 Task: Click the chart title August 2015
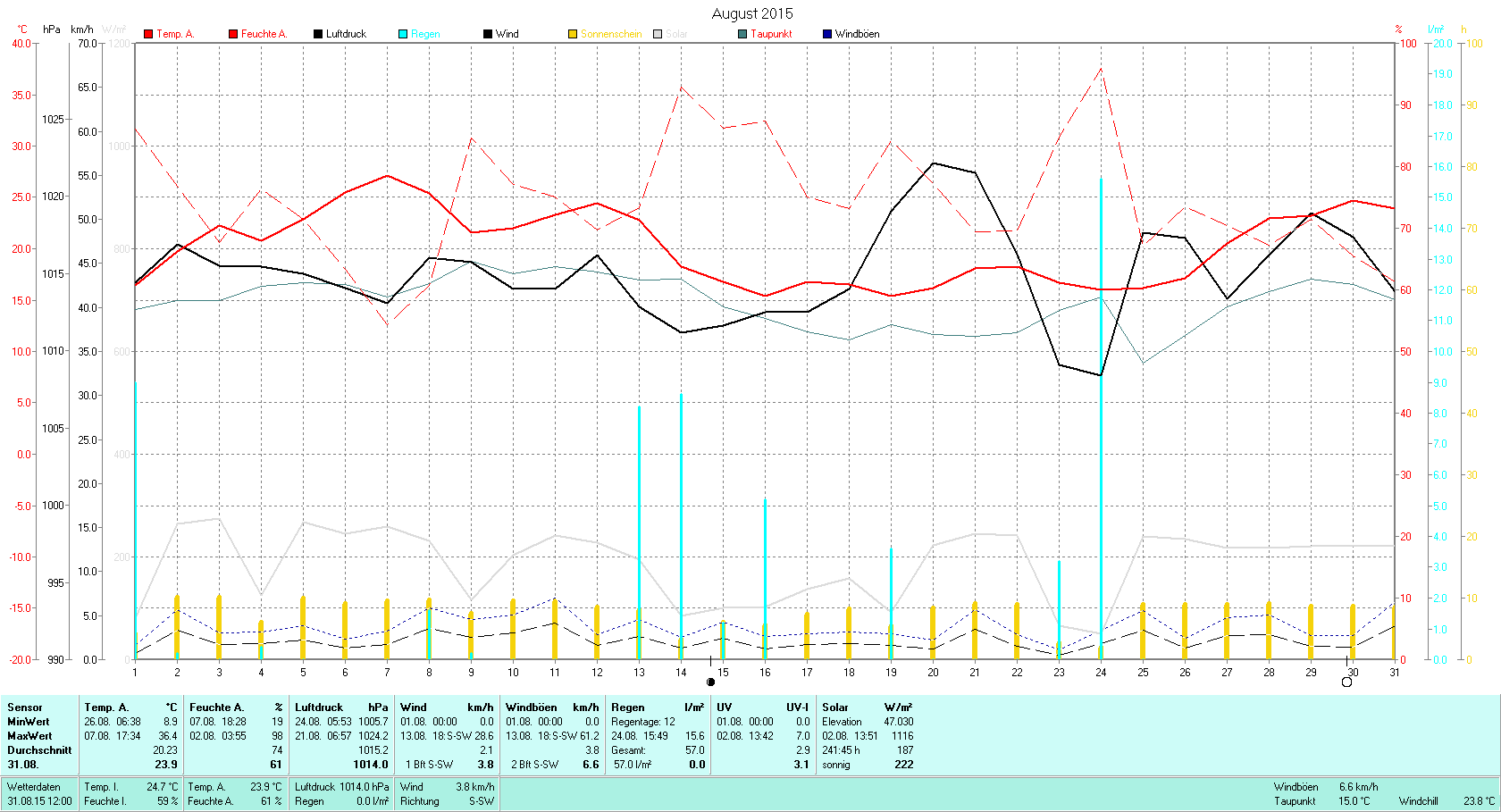pos(752,13)
